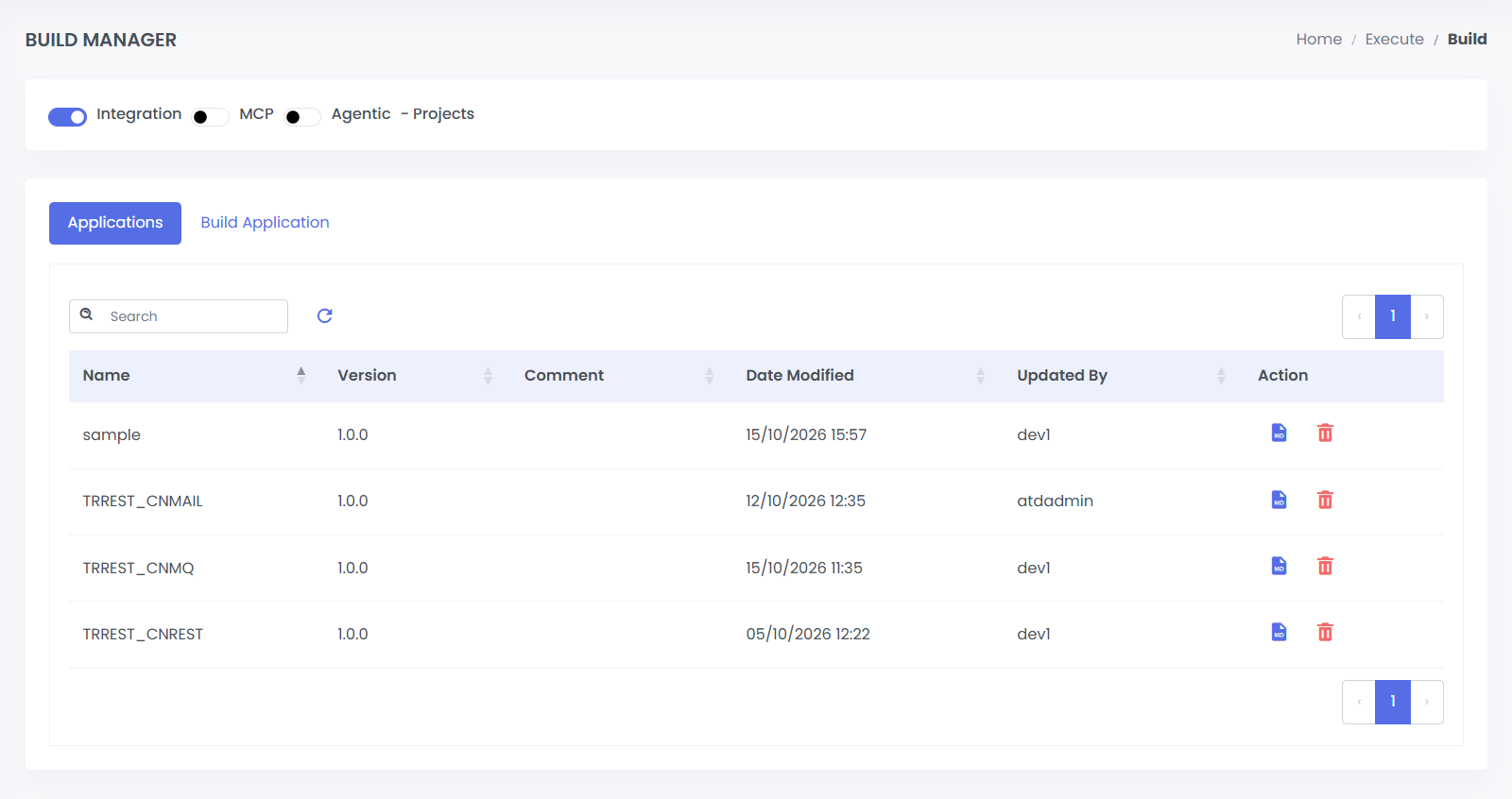
Task: Sort table by Comment column
Action: pyautogui.click(x=621, y=376)
